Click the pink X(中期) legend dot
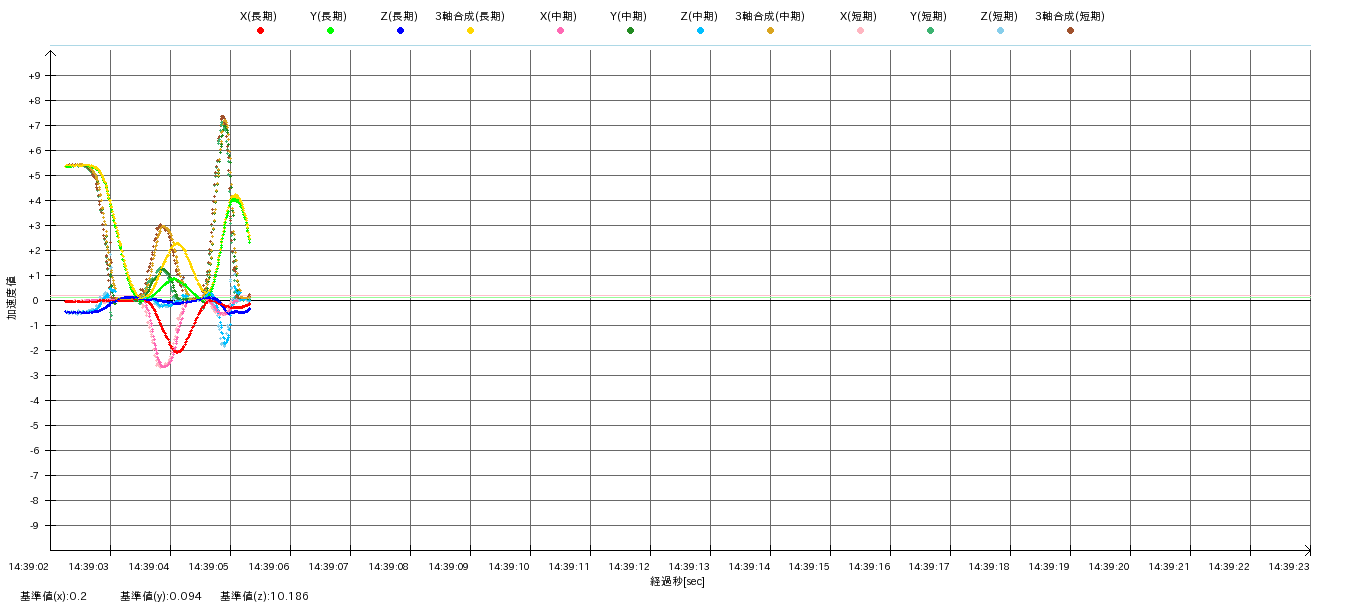This screenshot has height=610, width=1350. [x=560, y=31]
